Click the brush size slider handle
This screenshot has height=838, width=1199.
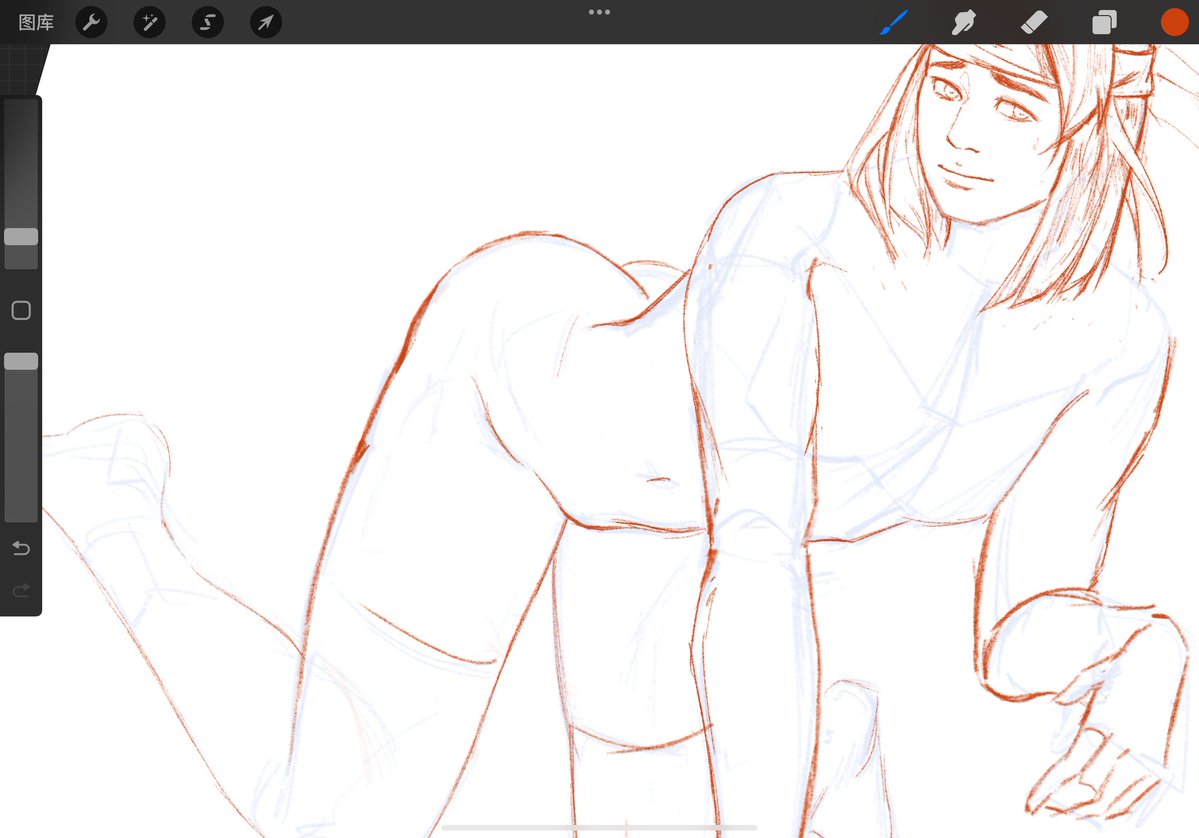[21, 236]
